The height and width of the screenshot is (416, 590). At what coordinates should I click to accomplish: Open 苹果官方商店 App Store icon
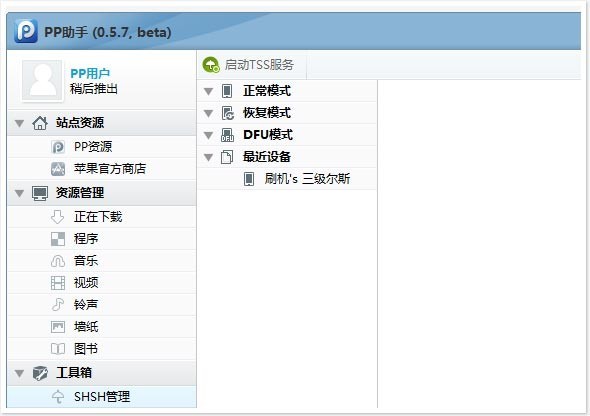[58, 169]
